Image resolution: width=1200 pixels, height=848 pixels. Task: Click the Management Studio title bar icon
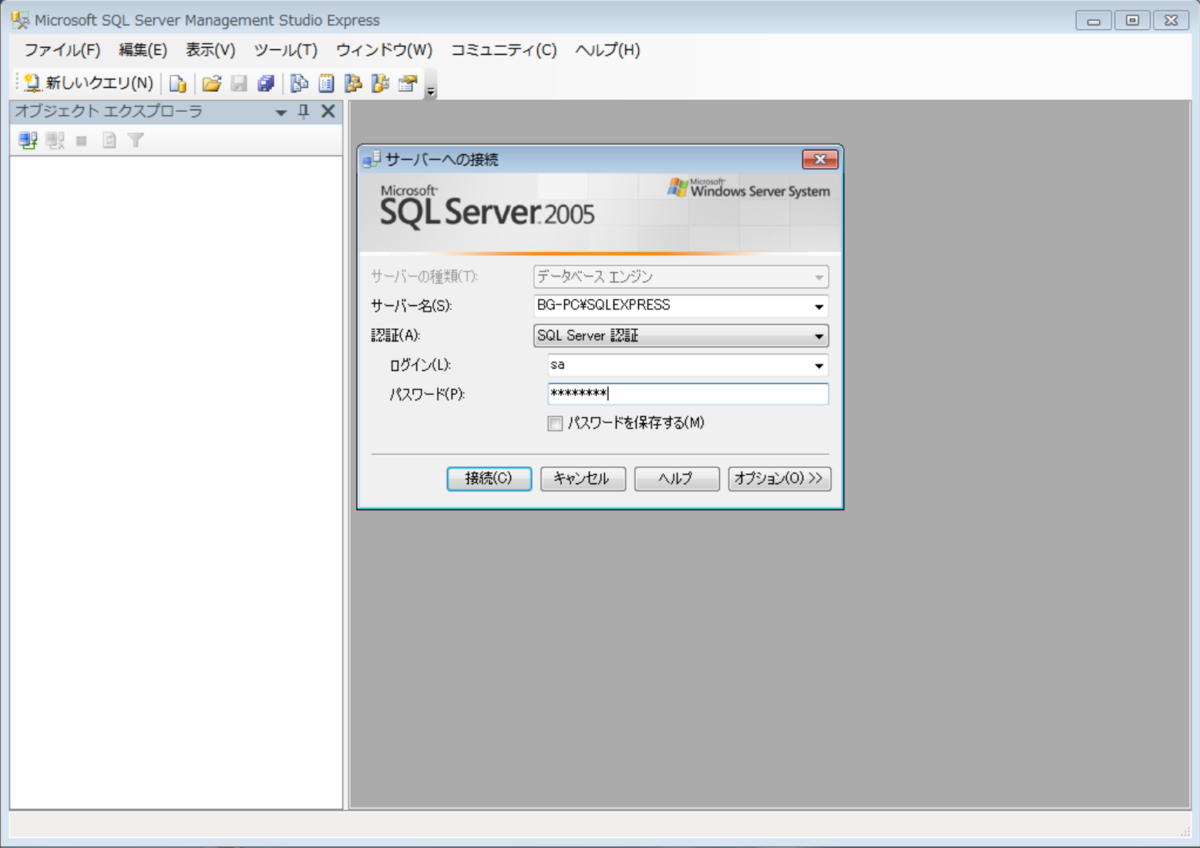(20, 20)
